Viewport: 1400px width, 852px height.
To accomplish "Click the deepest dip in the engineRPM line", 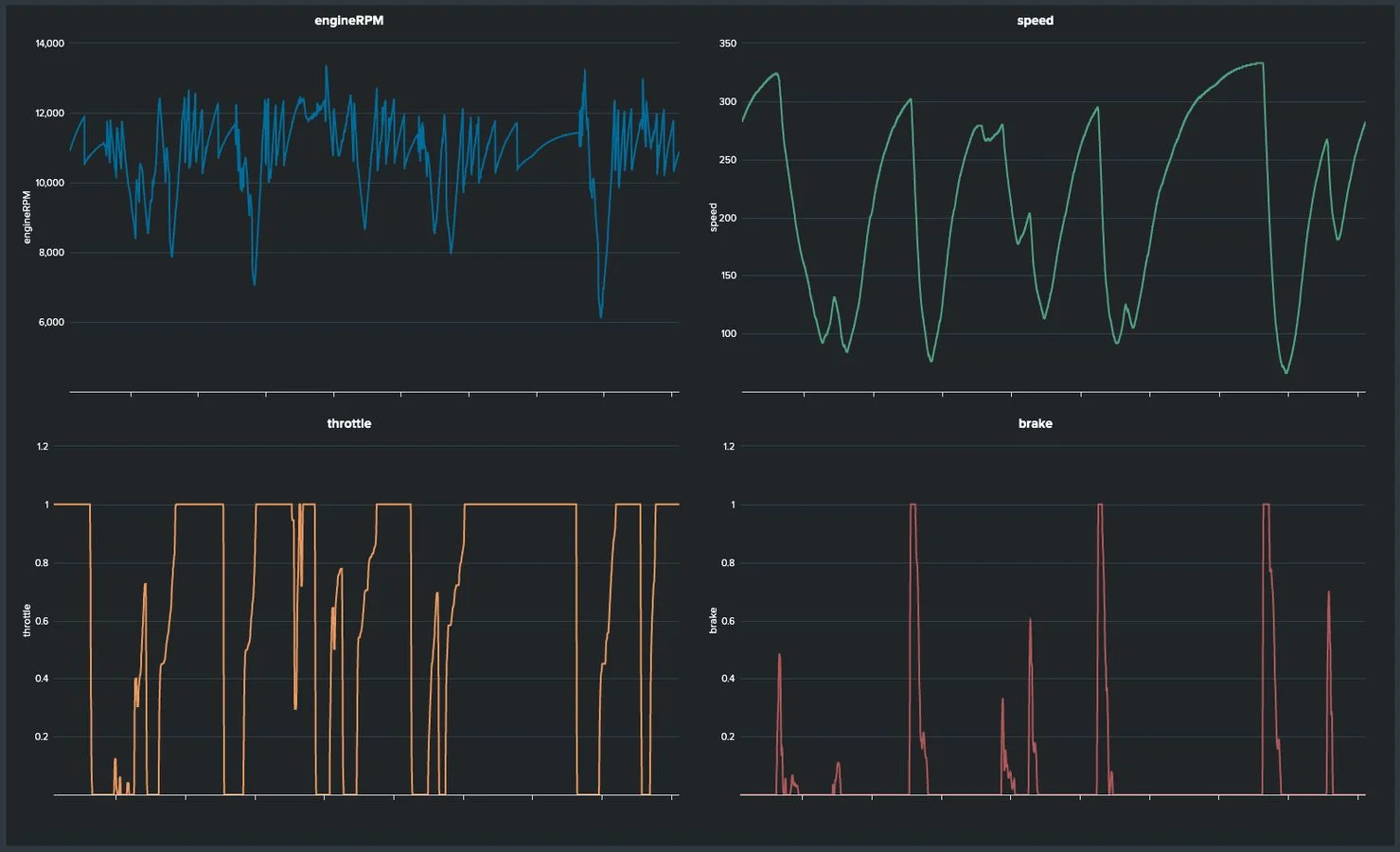I will point(600,320).
